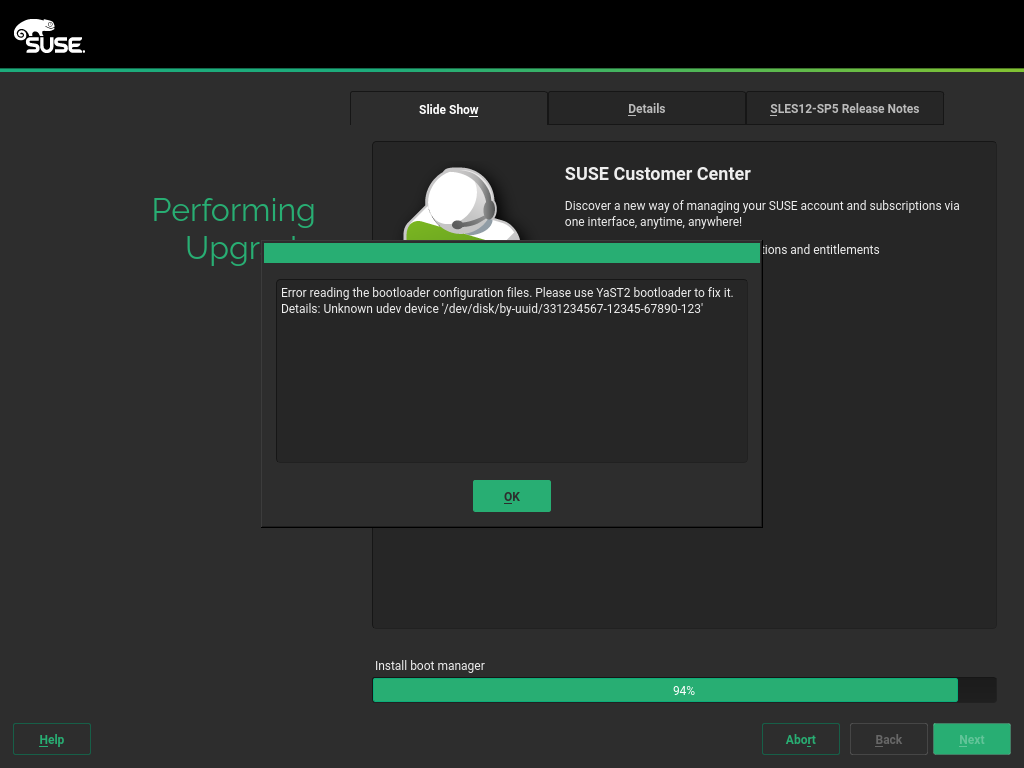Click the Next button
This screenshot has width=1024, height=768.
(971, 739)
